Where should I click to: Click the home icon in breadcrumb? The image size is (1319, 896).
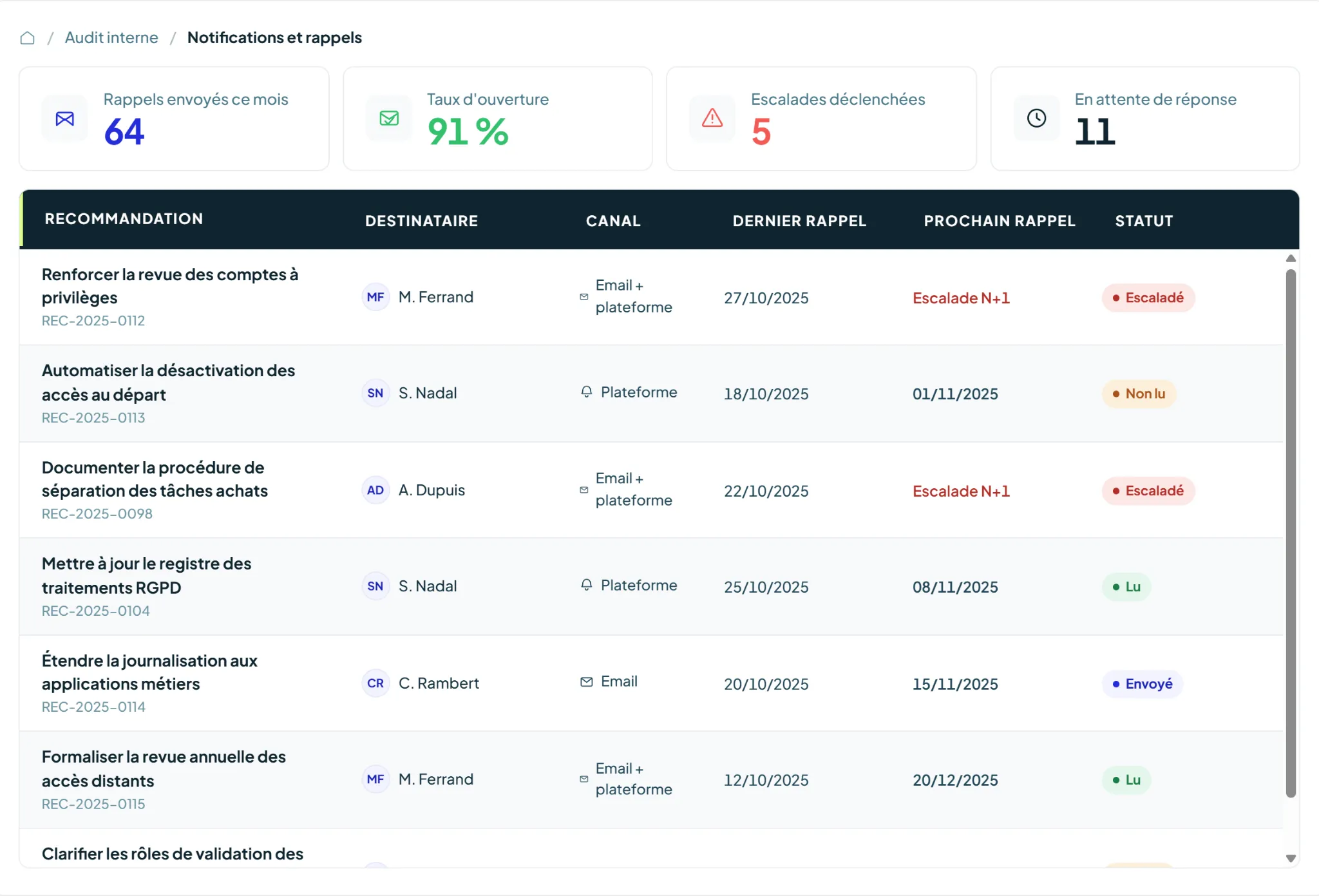click(x=27, y=38)
